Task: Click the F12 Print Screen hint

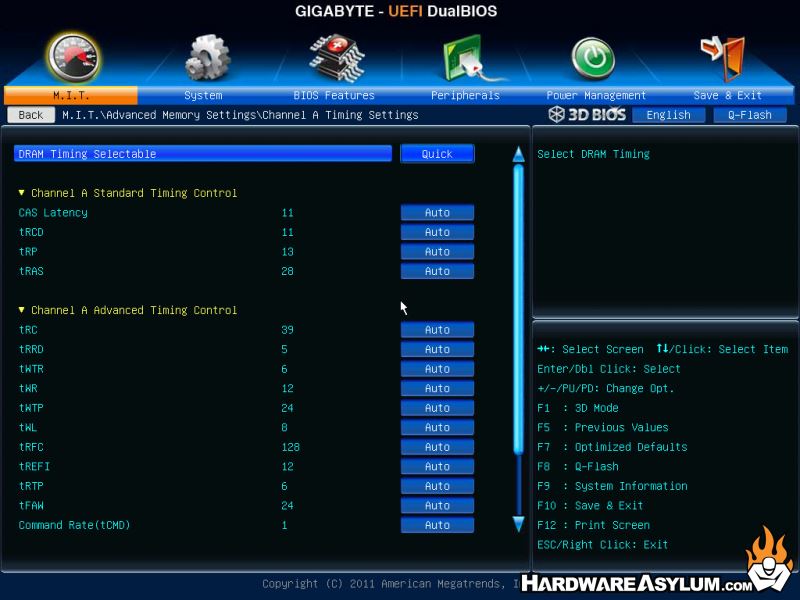Action: (593, 525)
